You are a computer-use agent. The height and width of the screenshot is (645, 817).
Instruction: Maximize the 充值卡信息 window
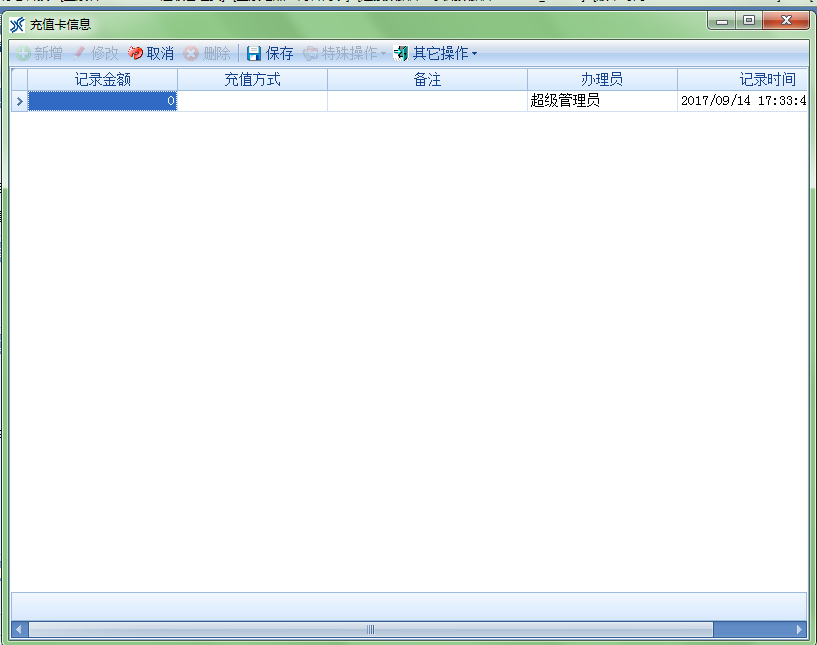(x=749, y=21)
